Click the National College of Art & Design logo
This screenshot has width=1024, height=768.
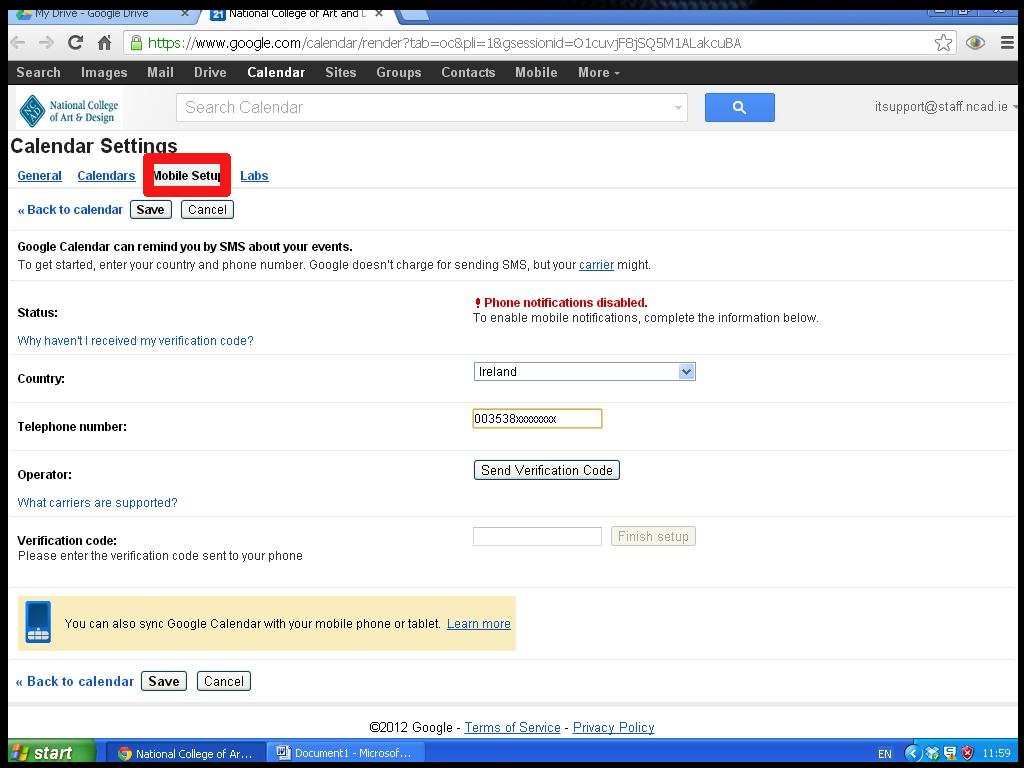tap(69, 110)
